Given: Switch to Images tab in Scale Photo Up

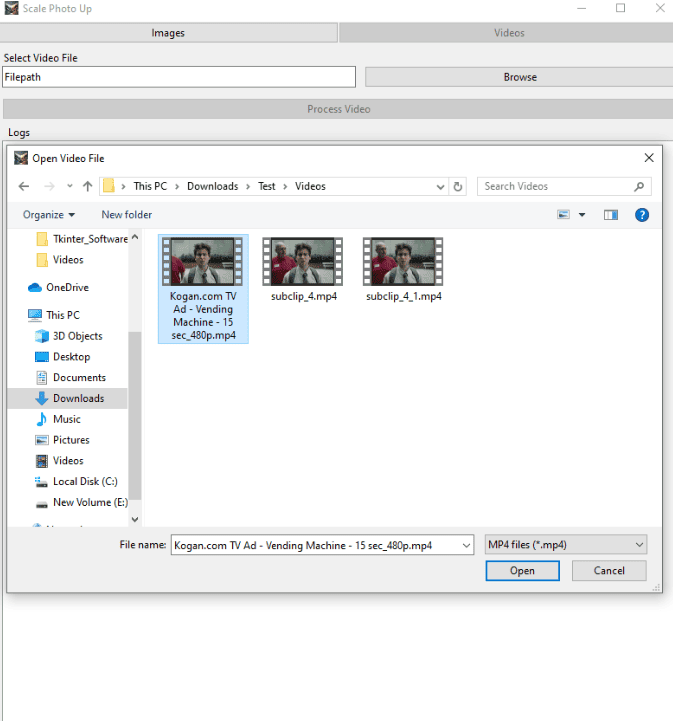Looking at the screenshot, I should pyautogui.click(x=168, y=33).
